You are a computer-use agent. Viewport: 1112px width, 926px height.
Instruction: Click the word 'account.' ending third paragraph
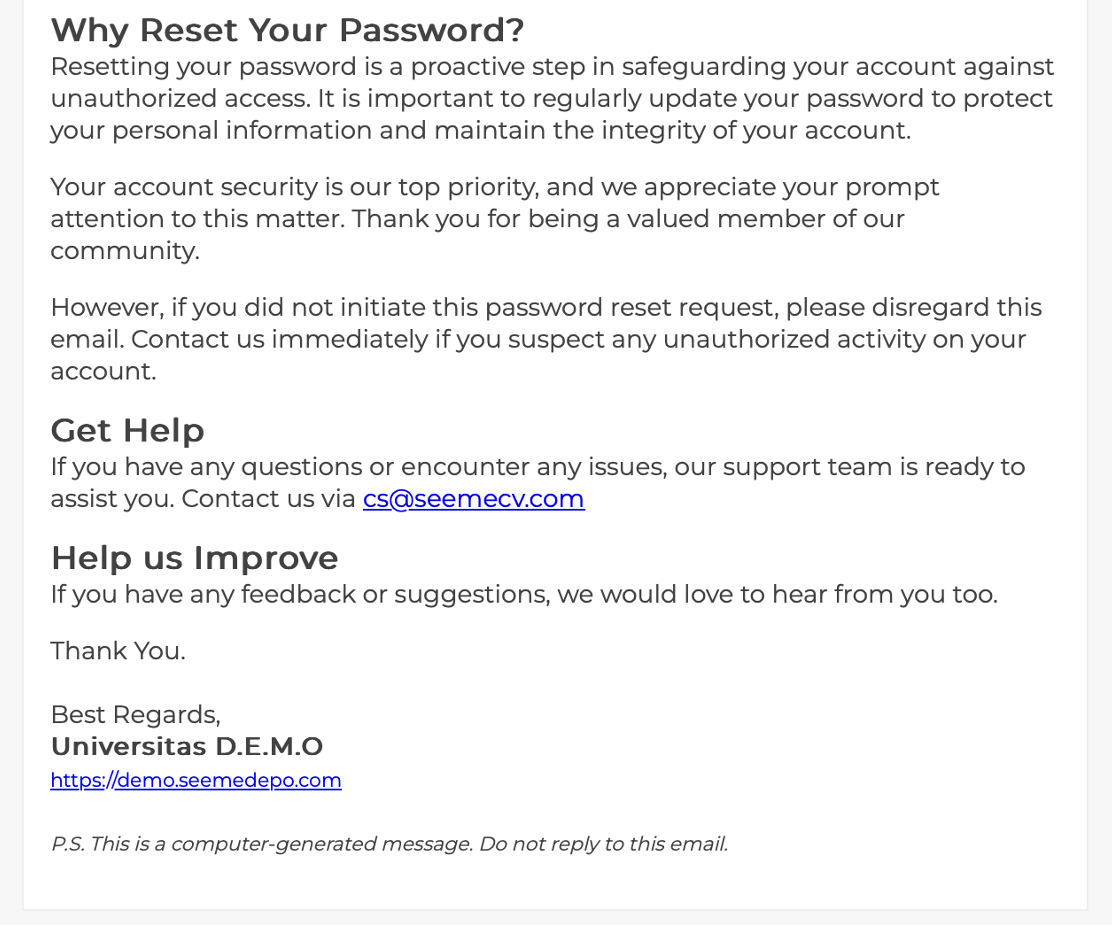click(104, 372)
